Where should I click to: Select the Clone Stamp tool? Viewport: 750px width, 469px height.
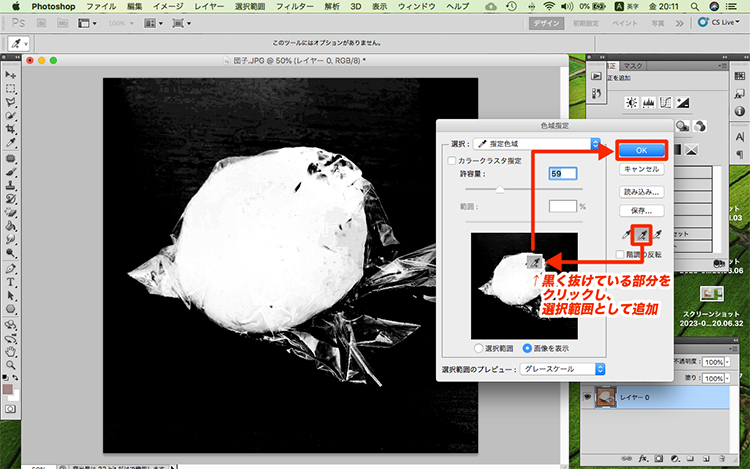click(11, 185)
